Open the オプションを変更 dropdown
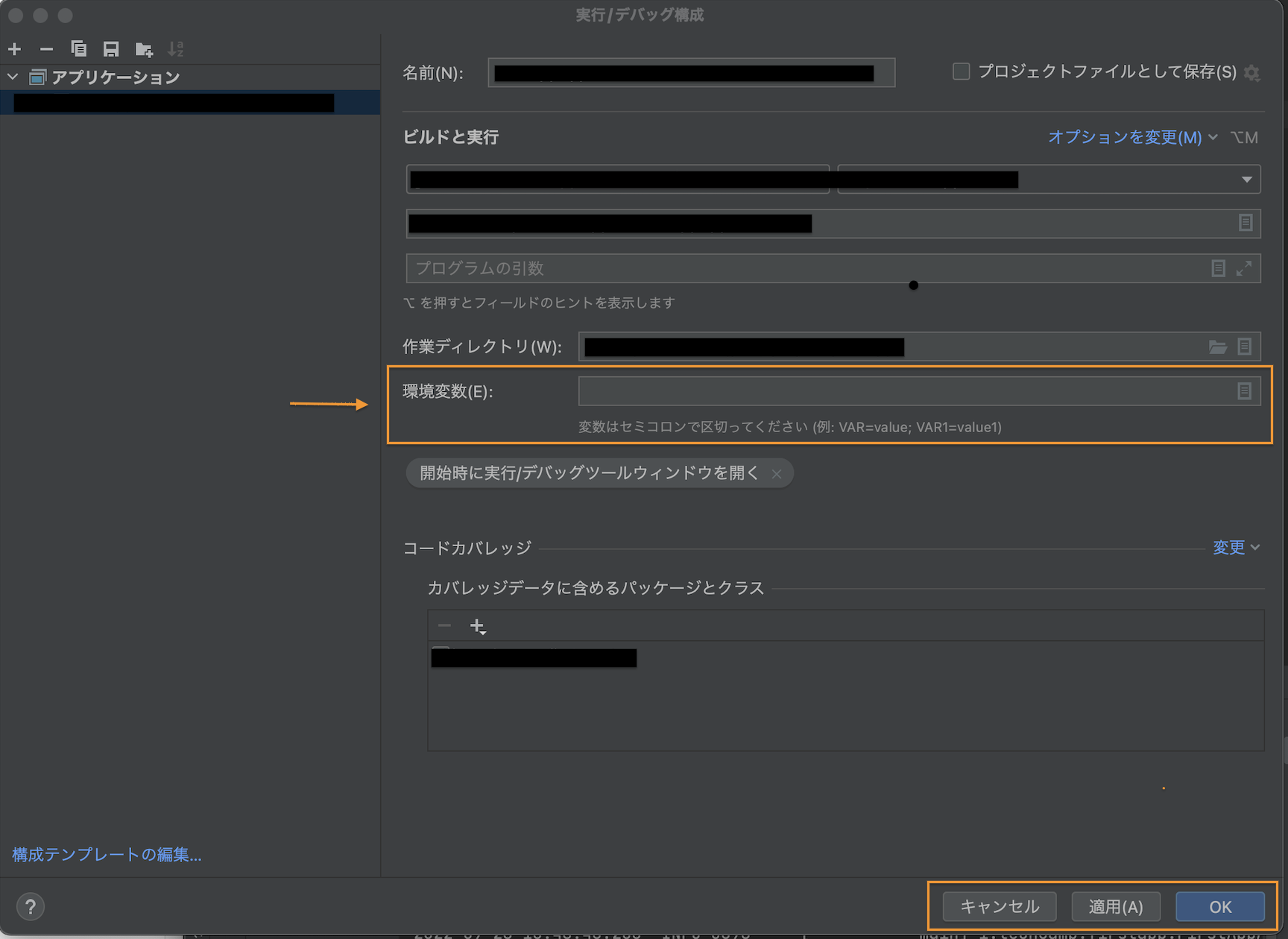This screenshot has width=1288, height=939. [x=1130, y=137]
